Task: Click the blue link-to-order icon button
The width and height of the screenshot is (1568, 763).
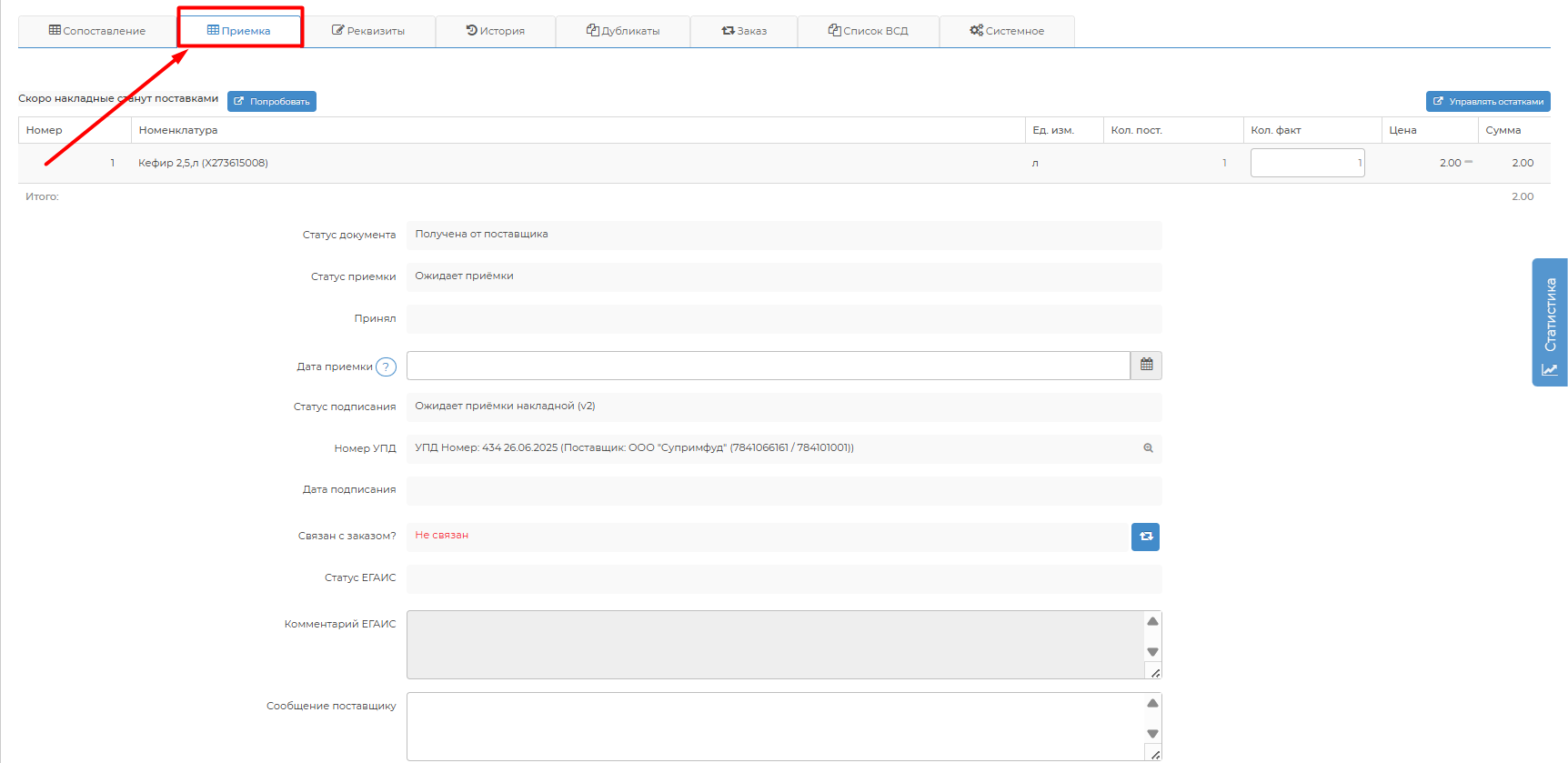Action: coord(1145,537)
